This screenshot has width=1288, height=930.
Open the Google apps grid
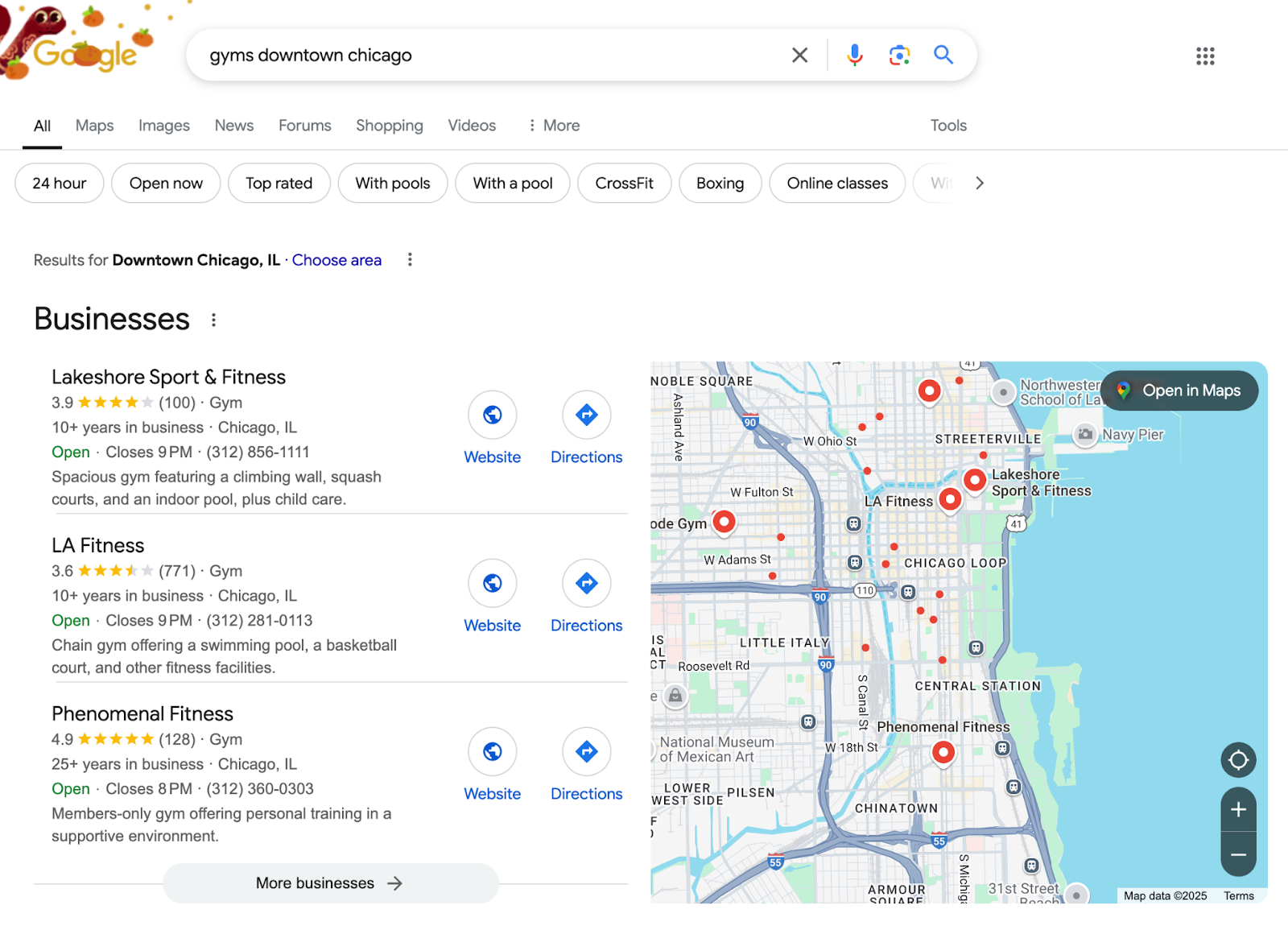[x=1204, y=56]
